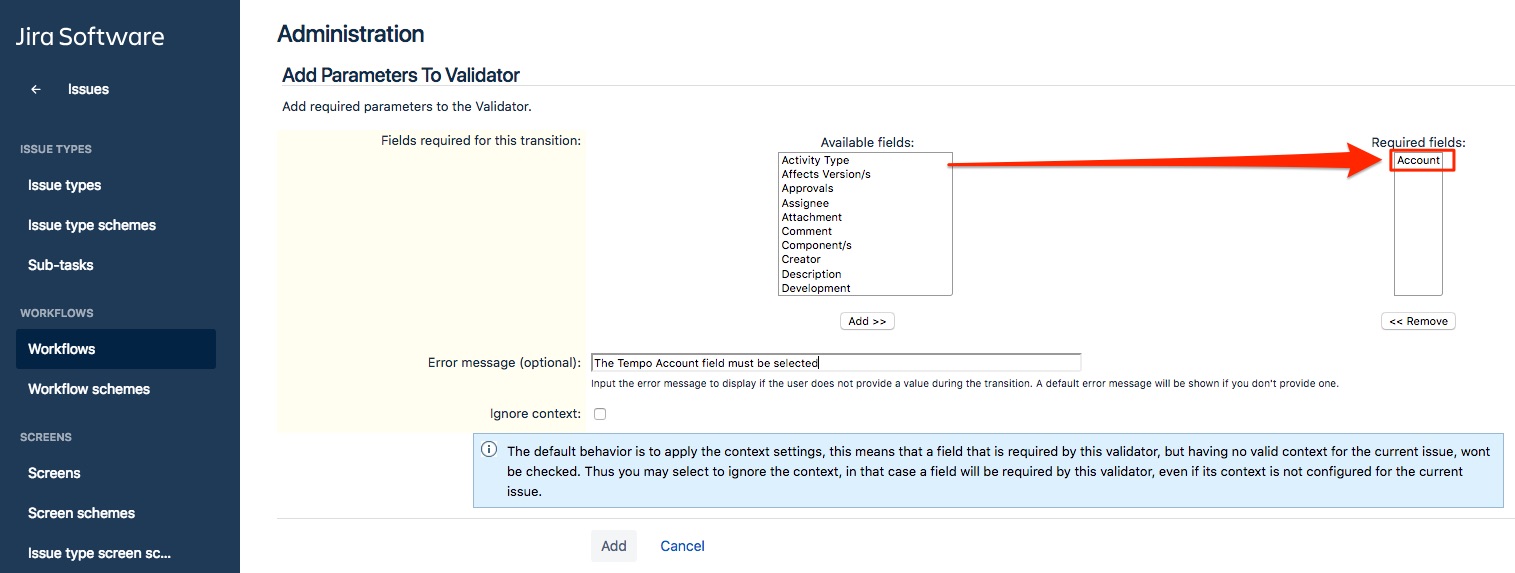Select Account in Required fields list
Viewport: 1515px width, 573px height.
click(x=1418, y=161)
